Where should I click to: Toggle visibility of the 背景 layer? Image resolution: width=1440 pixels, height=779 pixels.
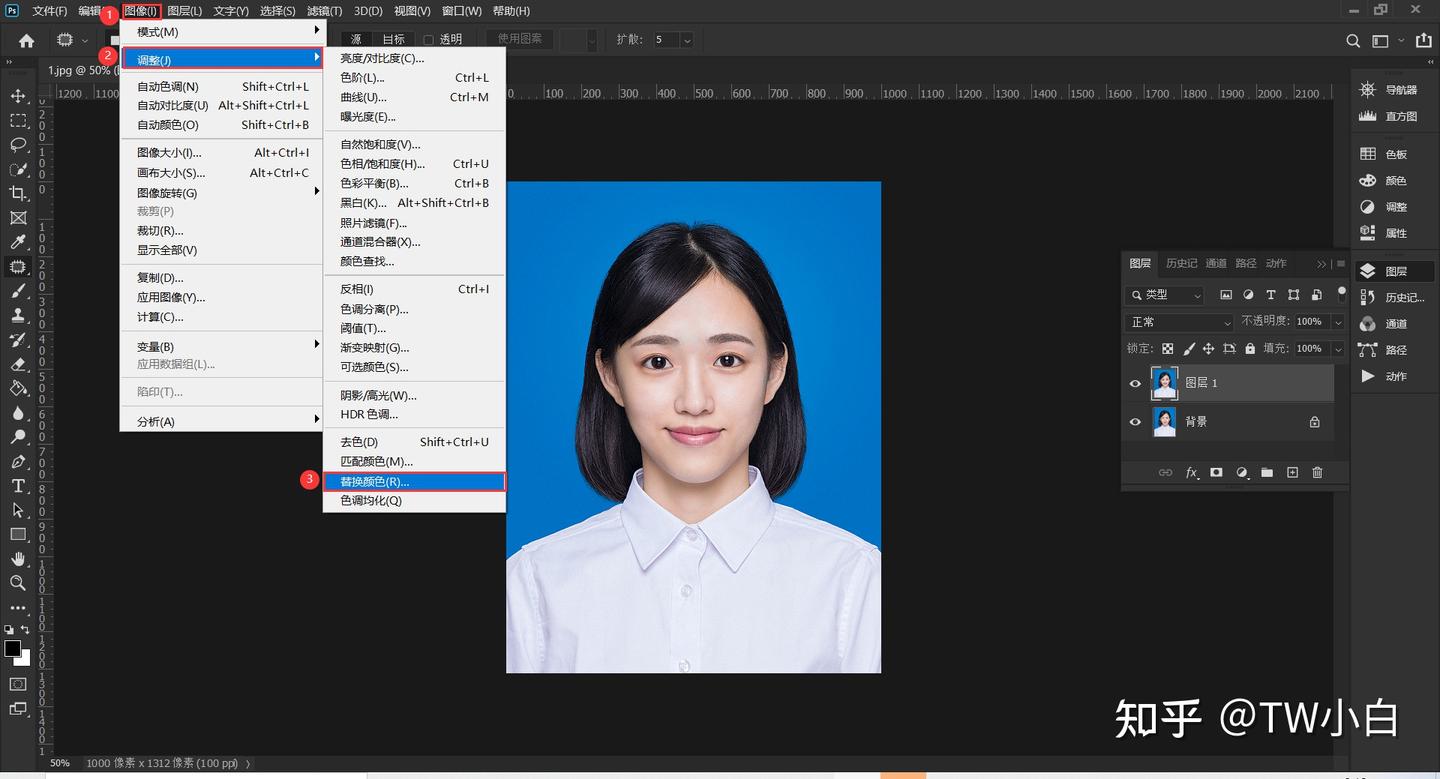(x=1135, y=422)
